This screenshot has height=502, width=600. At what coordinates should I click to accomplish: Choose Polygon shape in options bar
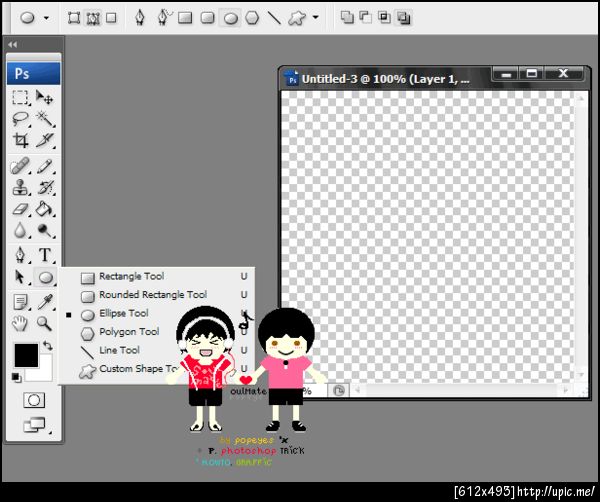tap(252, 18)
